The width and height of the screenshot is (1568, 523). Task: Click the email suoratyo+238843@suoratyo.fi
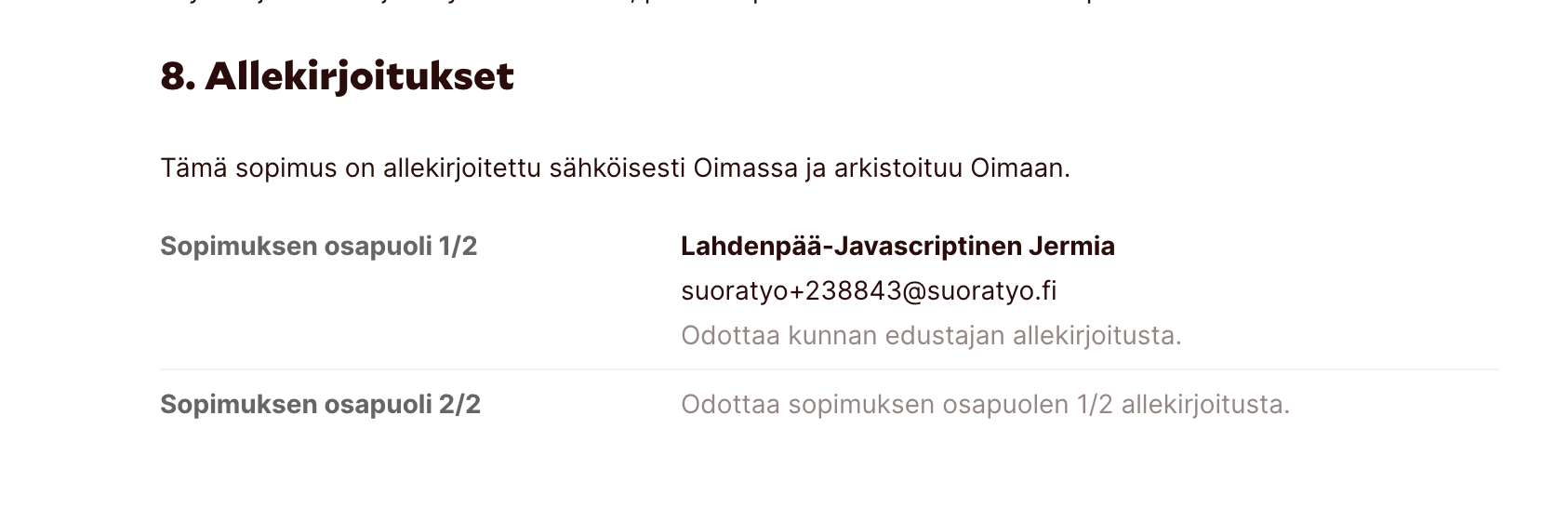[x=869, y=291]
